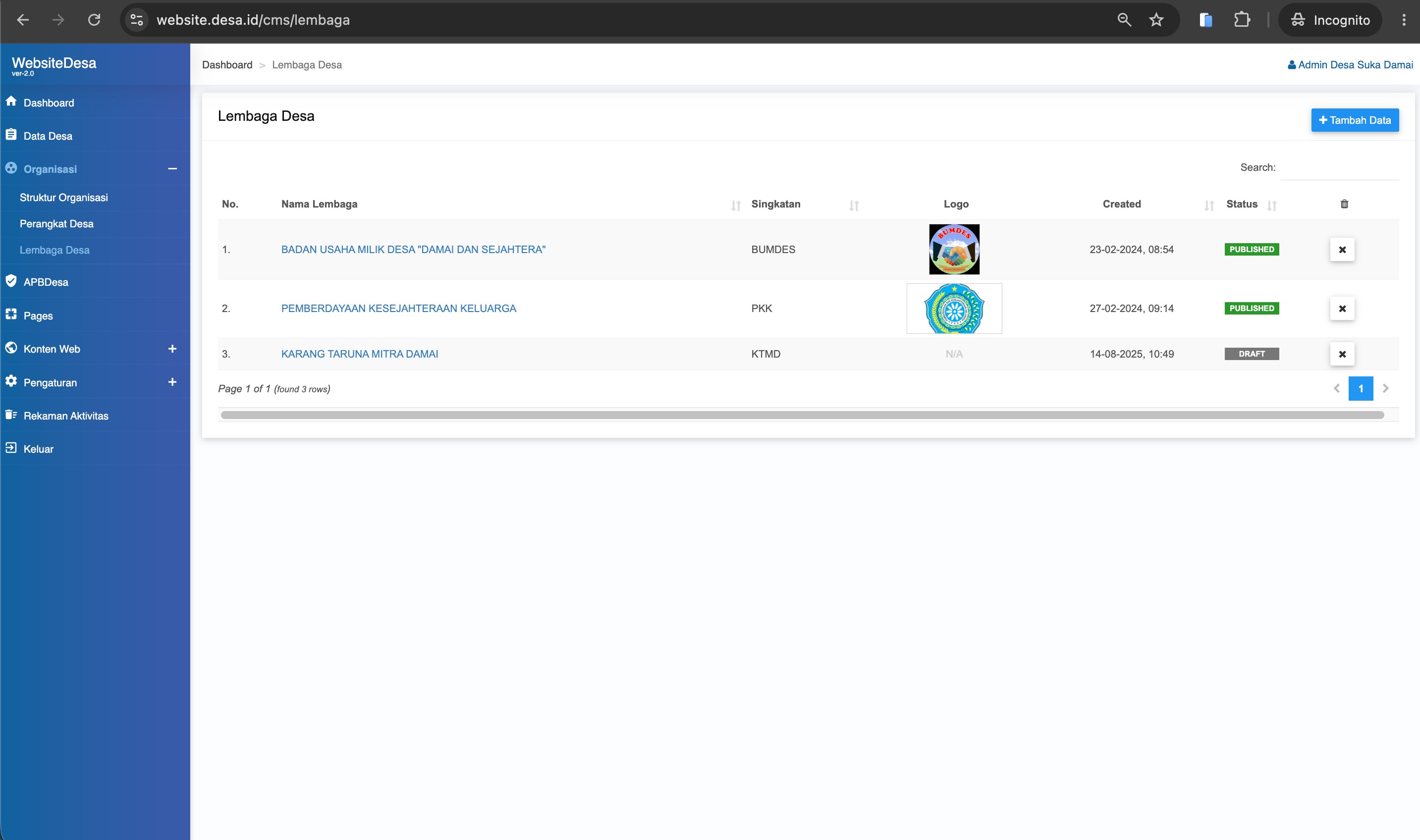Image resolution: width=1420 pixels, height=840 pixels.
Task: Bookmark this page with the star icon
Action: pos(1156,20)
